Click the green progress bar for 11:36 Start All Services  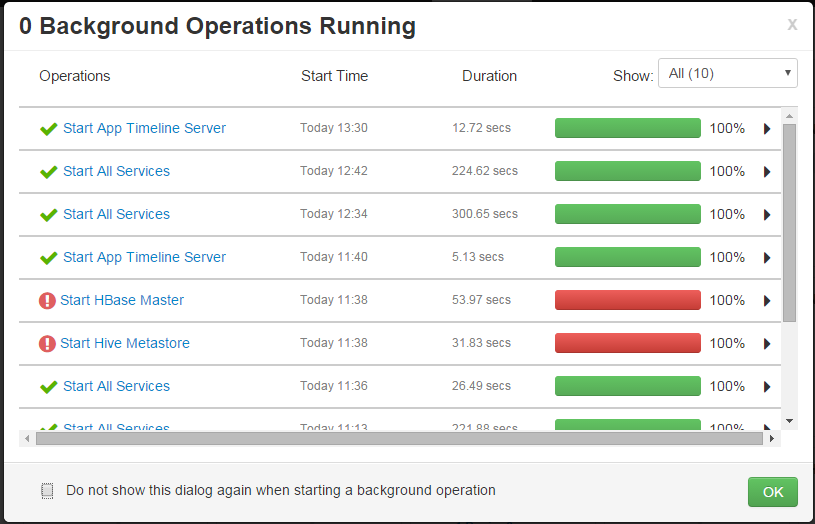[x=628, y=386]
